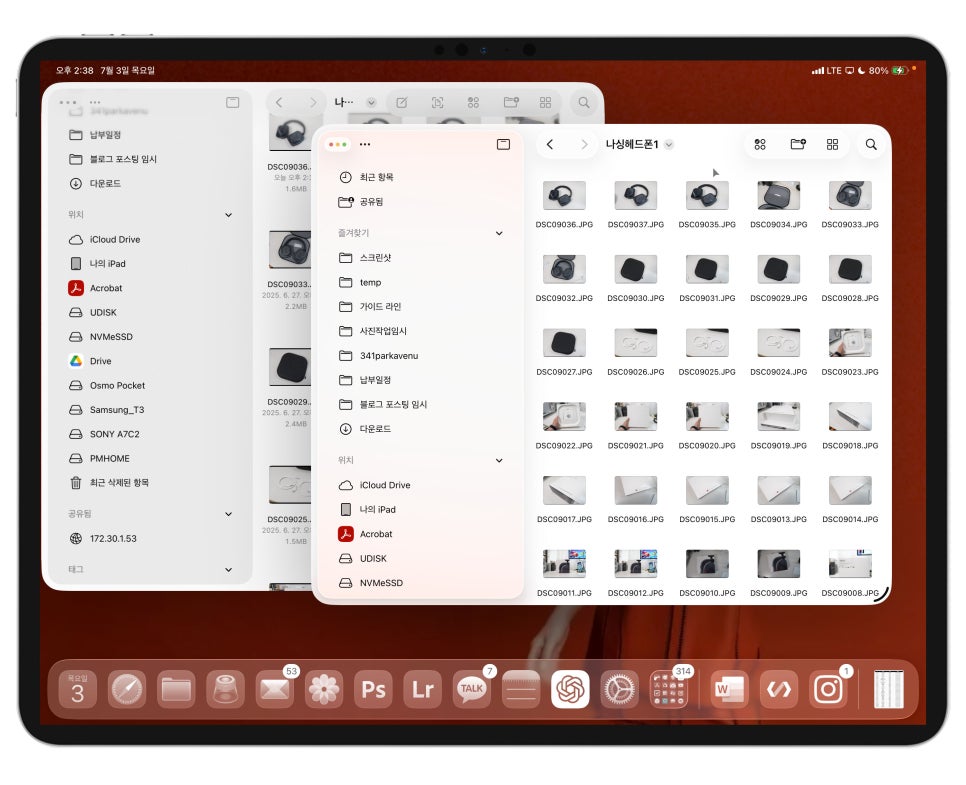Open Instagram from the dock
966x785 pixels.
tap(828, 689)
